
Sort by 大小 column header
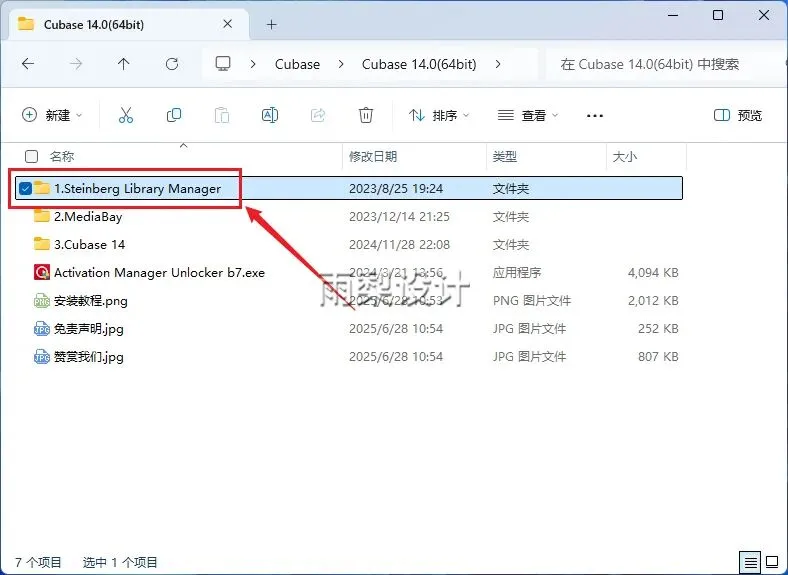(x=625, y=156)
